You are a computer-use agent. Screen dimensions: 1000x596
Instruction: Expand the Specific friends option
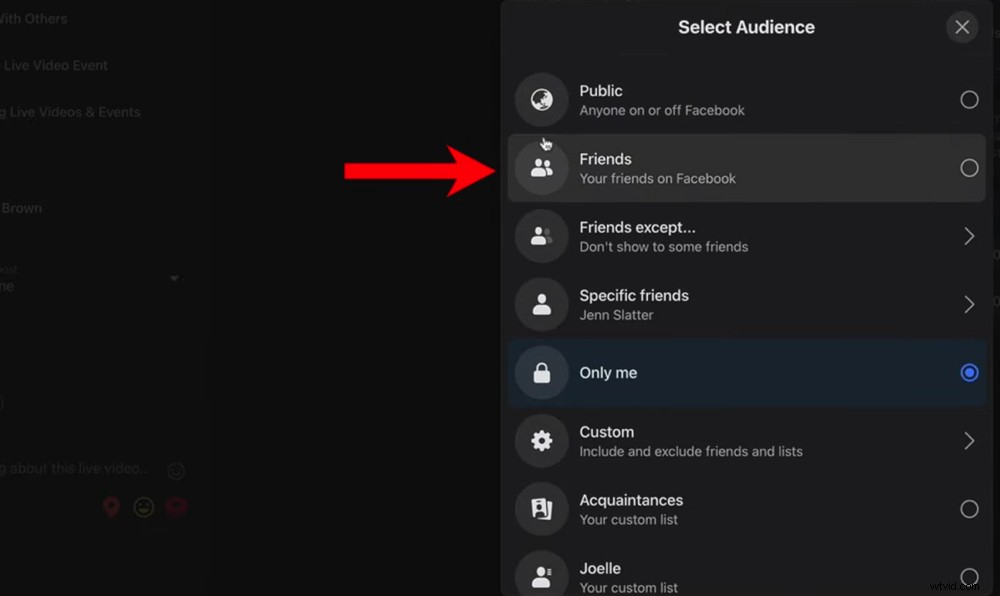click(968, 304)
